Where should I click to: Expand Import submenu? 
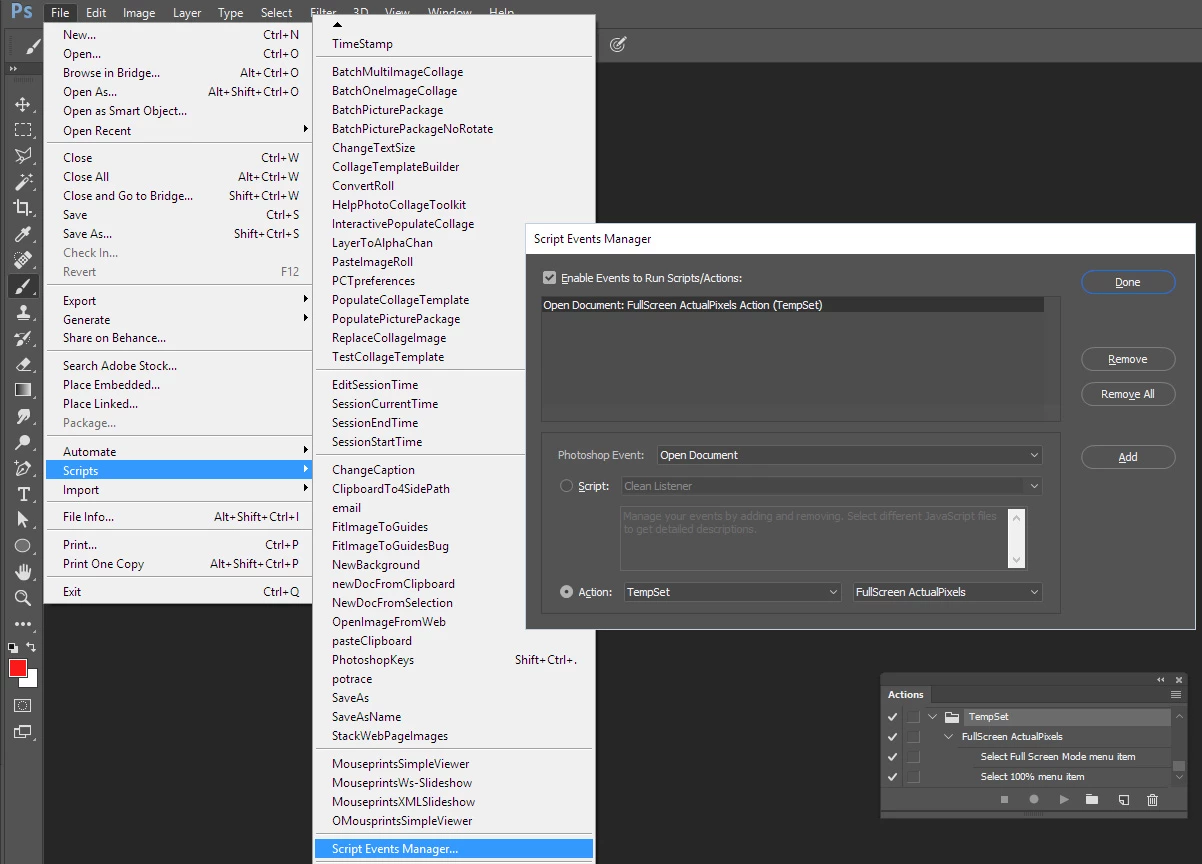point(178,489)
